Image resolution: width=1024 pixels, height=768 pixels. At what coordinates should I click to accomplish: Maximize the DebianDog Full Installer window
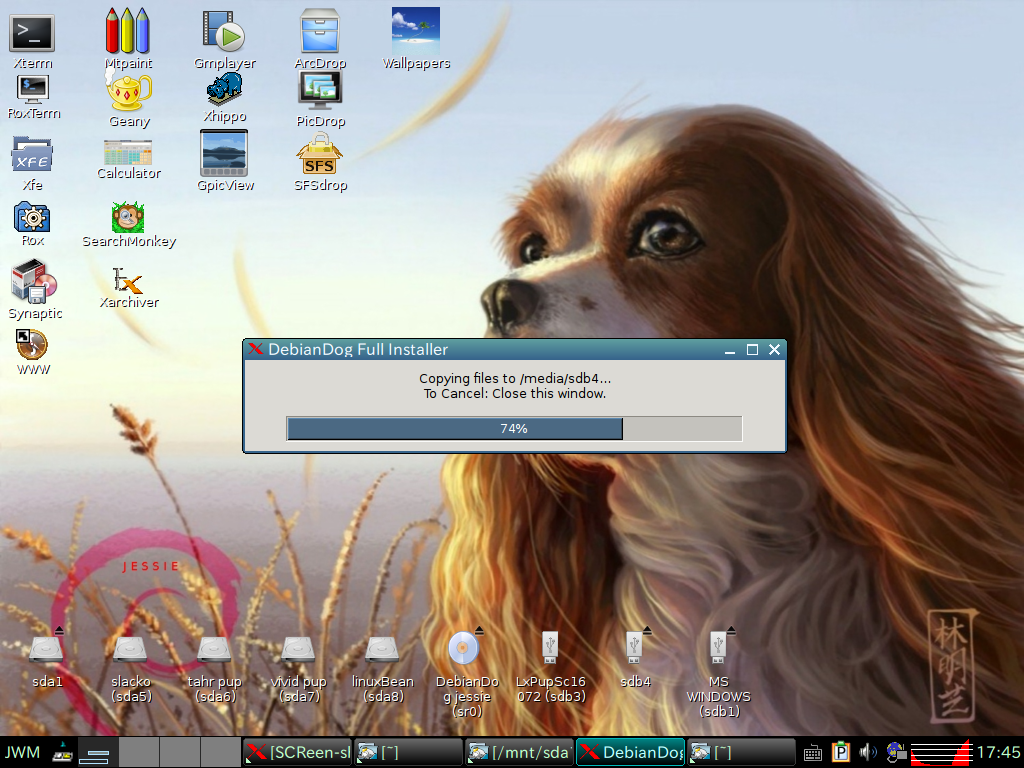(x=752, y=350)
